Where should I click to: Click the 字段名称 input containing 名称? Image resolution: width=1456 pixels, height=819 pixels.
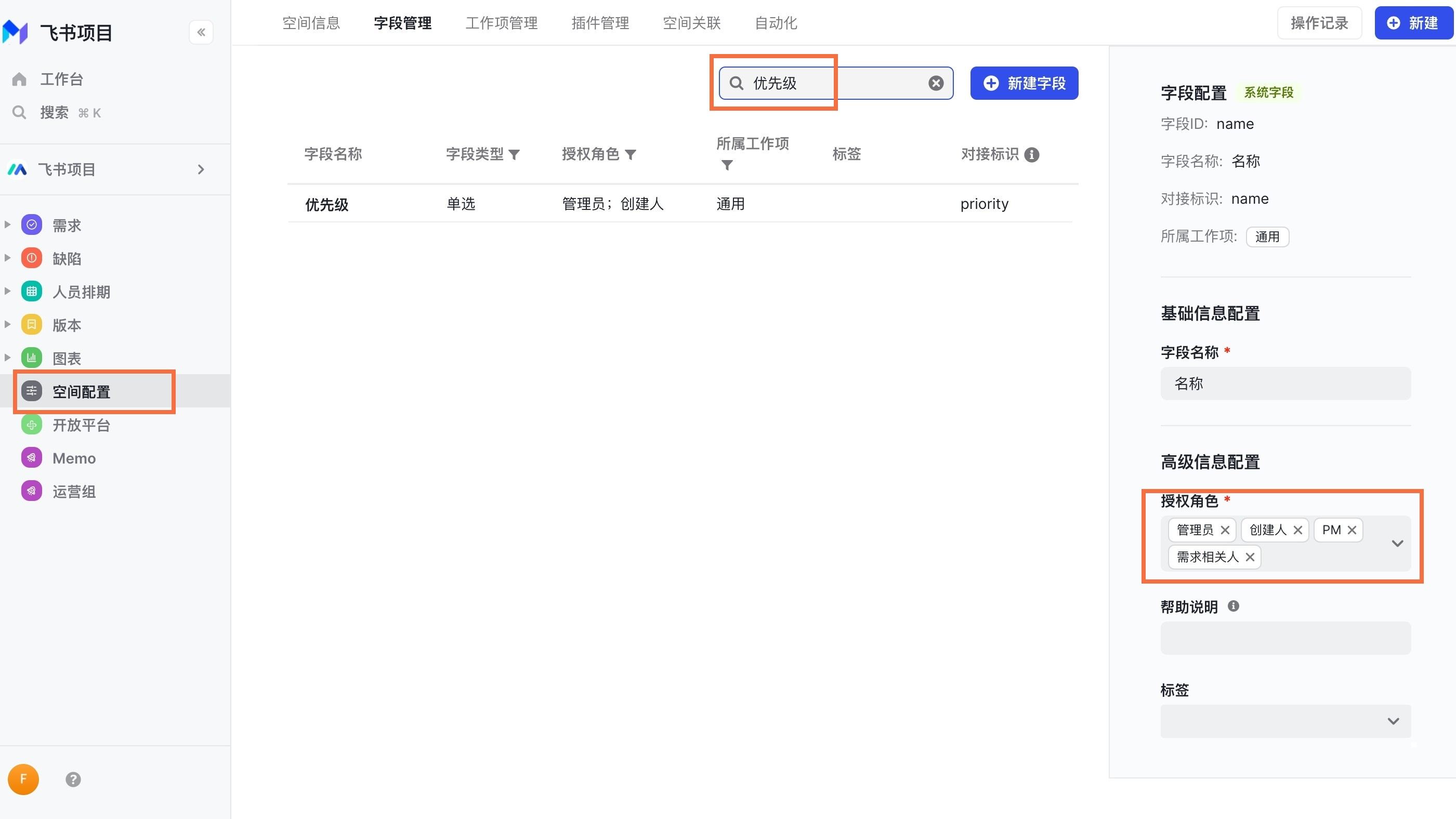1286,384
